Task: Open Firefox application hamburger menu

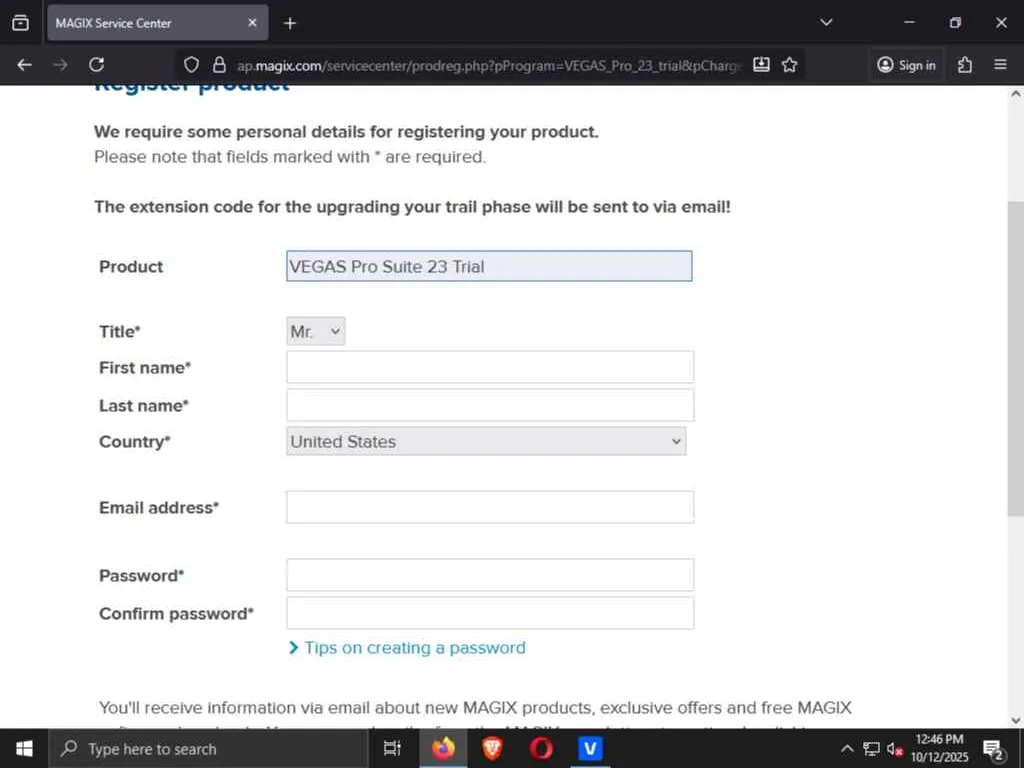Action: point(1000,65)
